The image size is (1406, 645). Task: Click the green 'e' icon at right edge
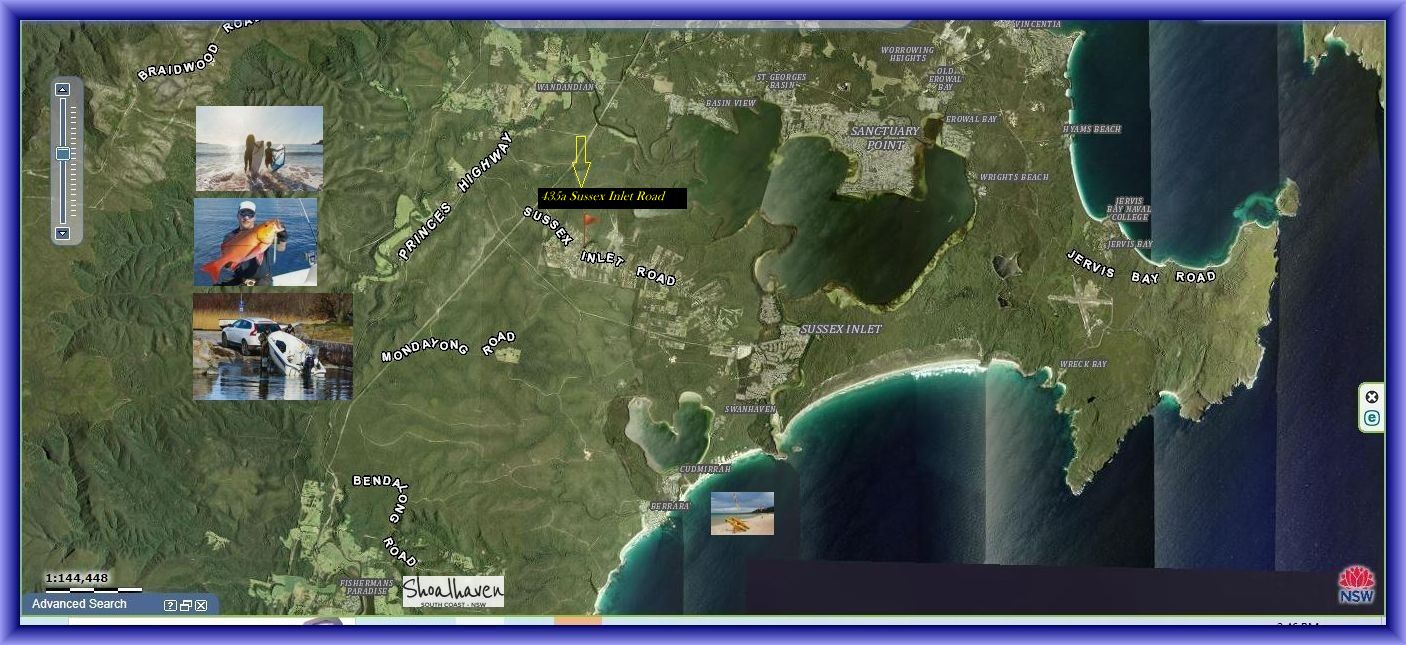pos(1372,418)
